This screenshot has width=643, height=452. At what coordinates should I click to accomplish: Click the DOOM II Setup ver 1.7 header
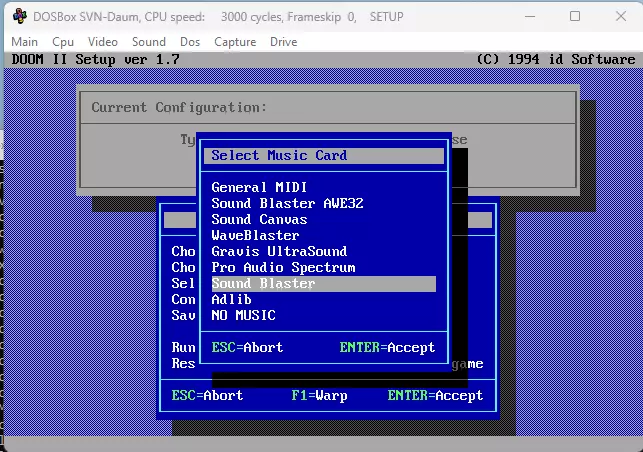pyautogui.click(x=96, y=59)
